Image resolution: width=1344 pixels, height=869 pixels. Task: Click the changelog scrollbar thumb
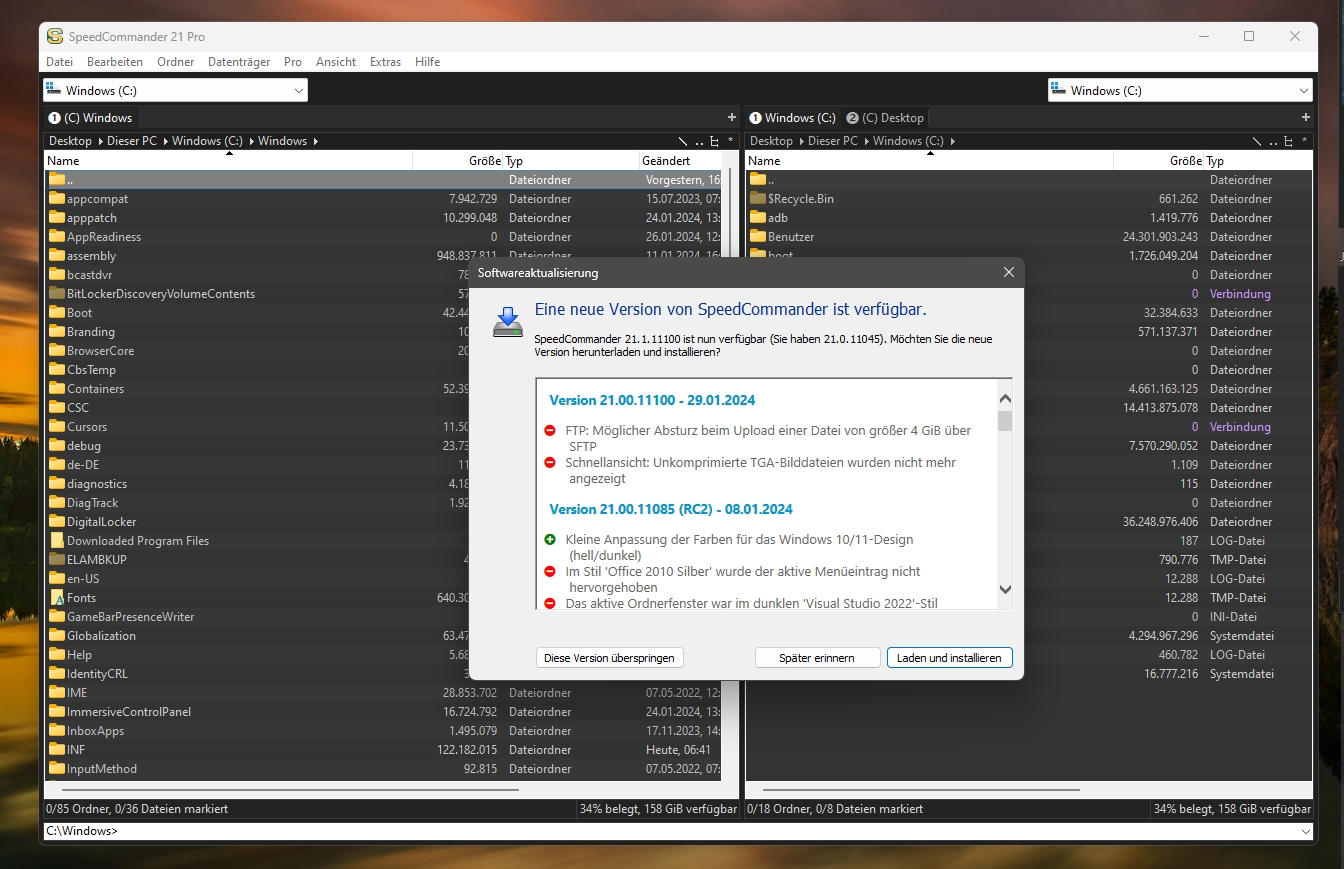(1005, 420)
